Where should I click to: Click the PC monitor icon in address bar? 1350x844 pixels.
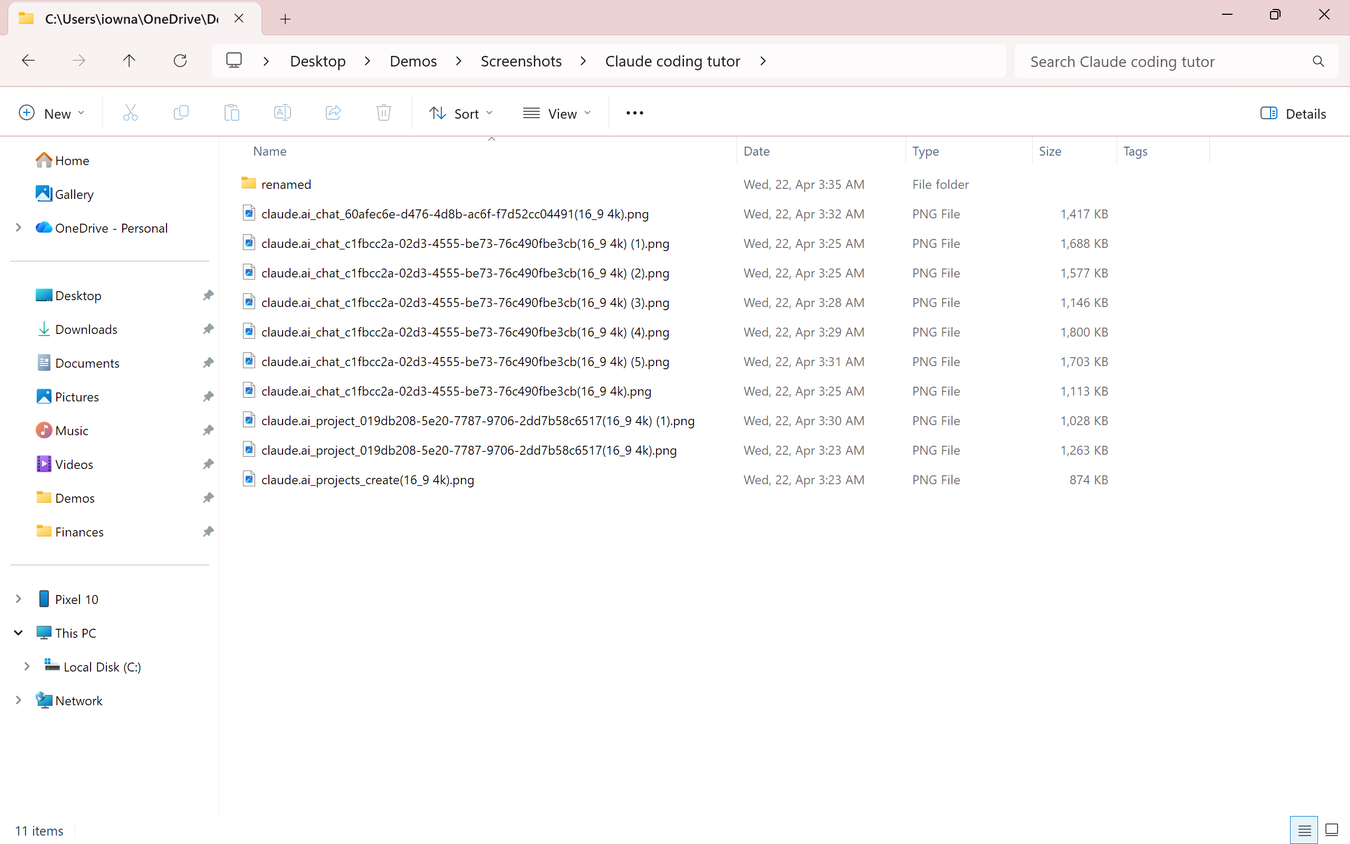(234, 61)
